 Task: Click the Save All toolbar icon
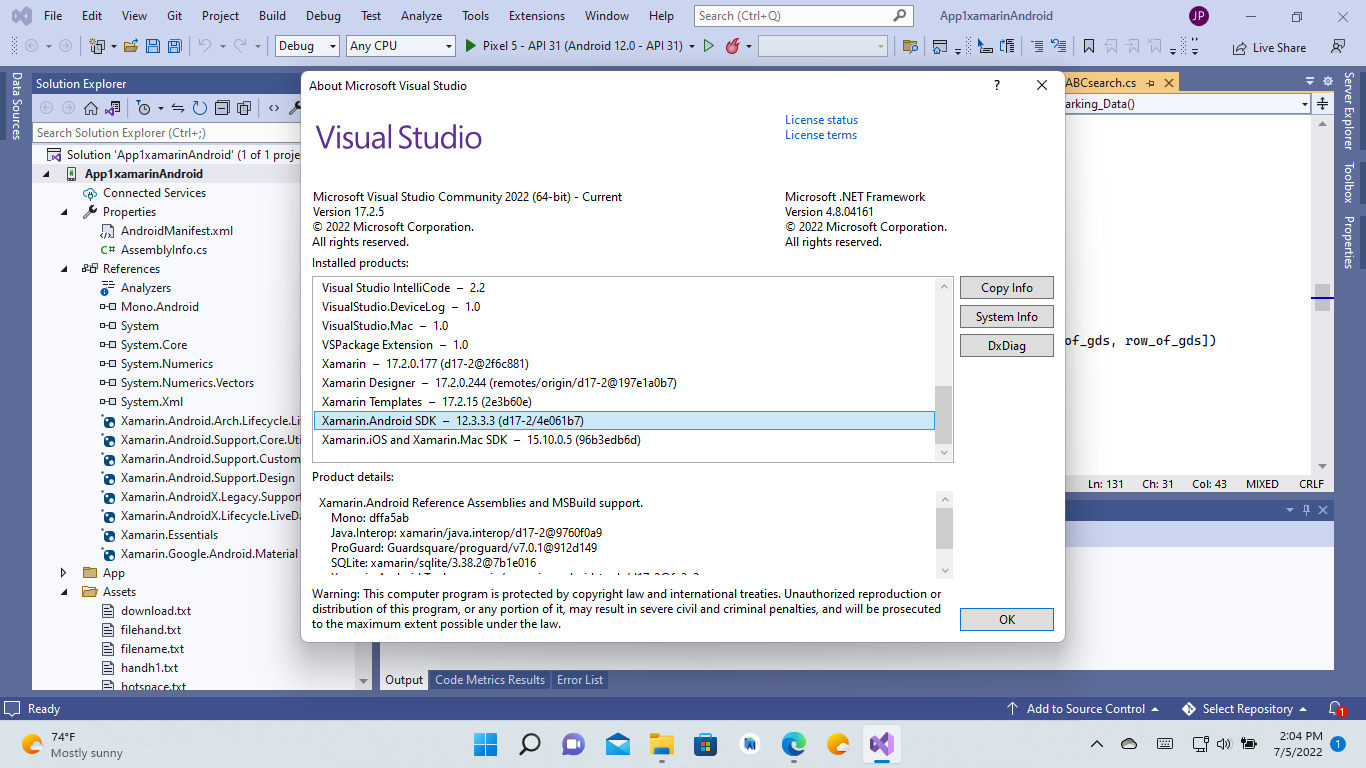tap(174, 46)
